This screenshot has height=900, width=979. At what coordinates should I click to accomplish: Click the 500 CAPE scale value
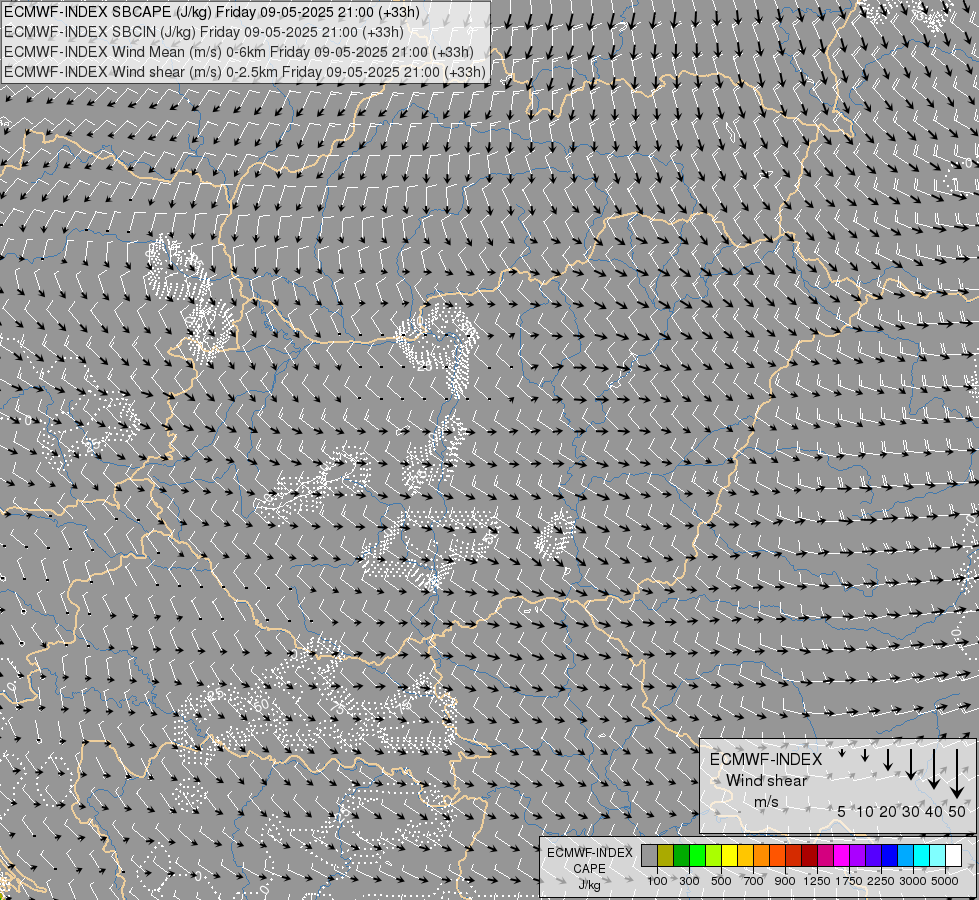pyautogui.click(x=721, y=881)
